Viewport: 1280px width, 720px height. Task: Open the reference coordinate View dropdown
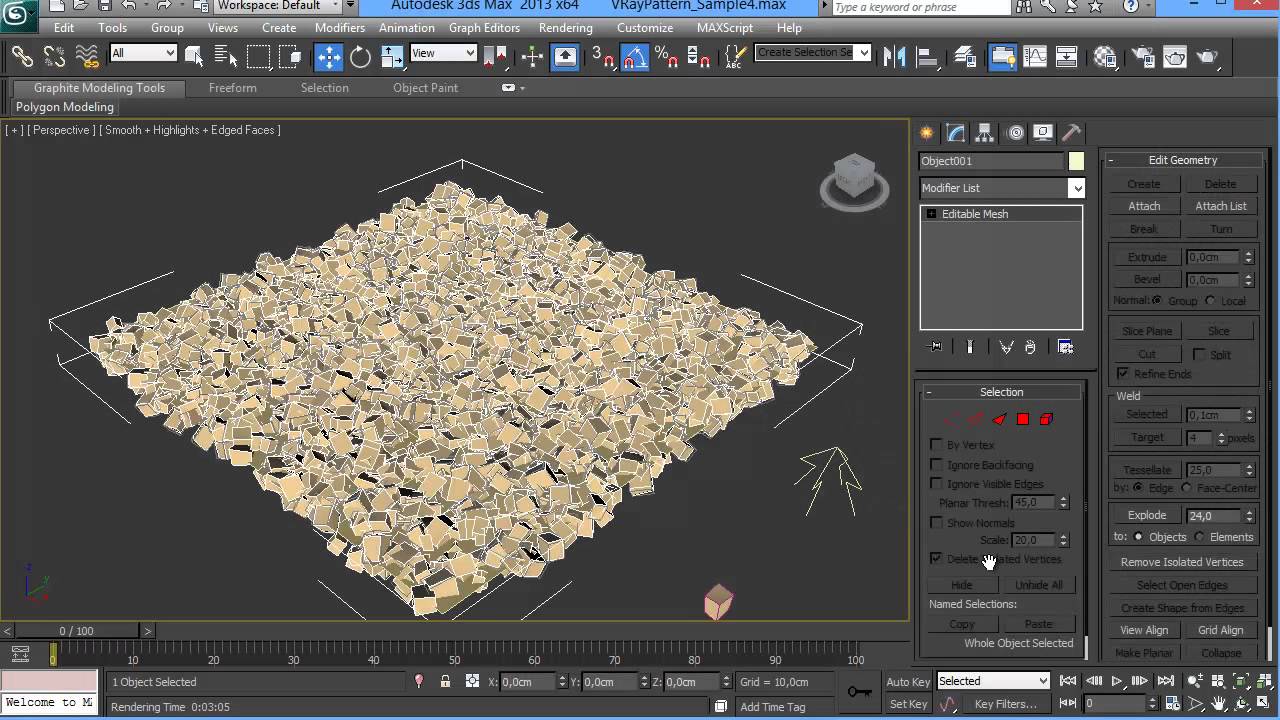(443, 53)
